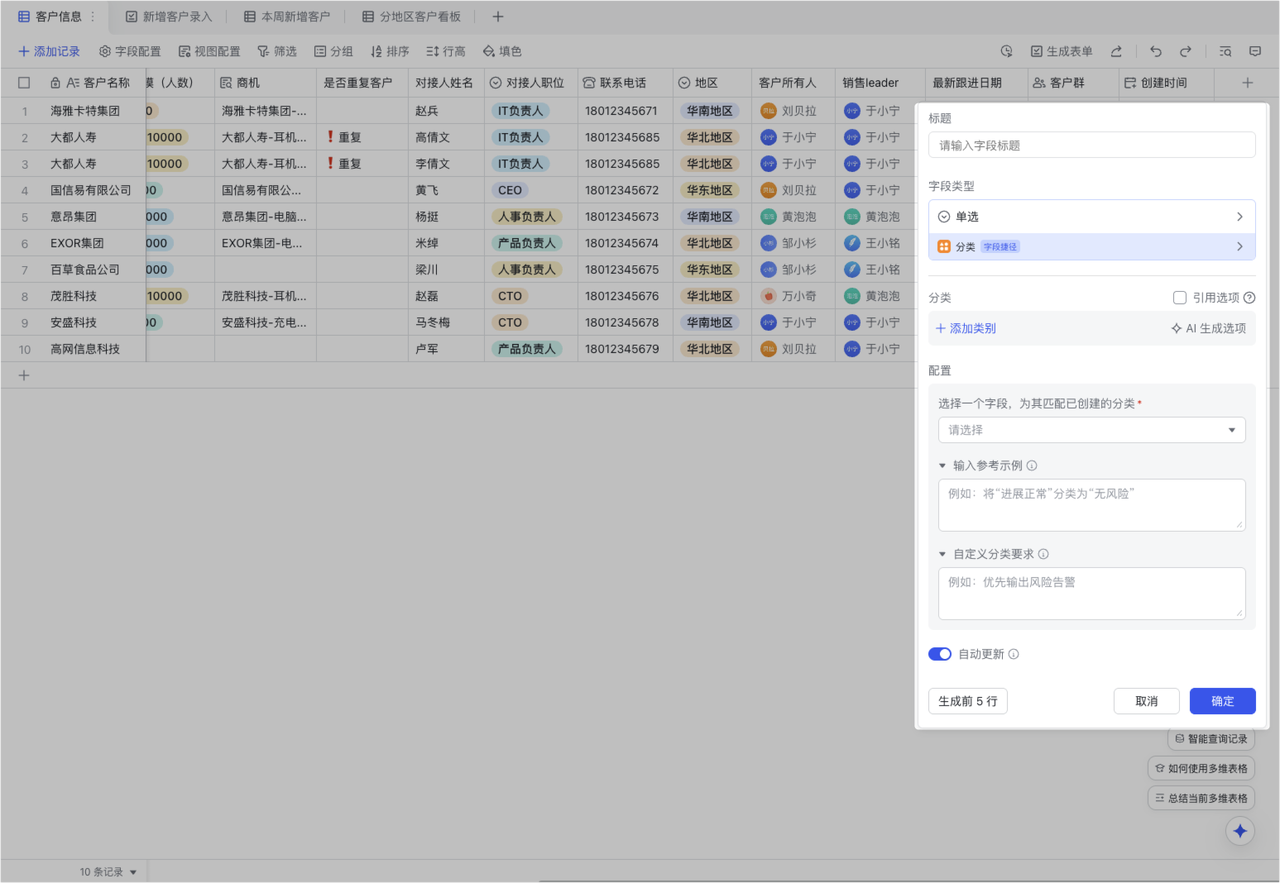This screenshot has height=883, width=1280.
Task: Click the undo arrow in toolbar
Action: tap(1156, 51)
